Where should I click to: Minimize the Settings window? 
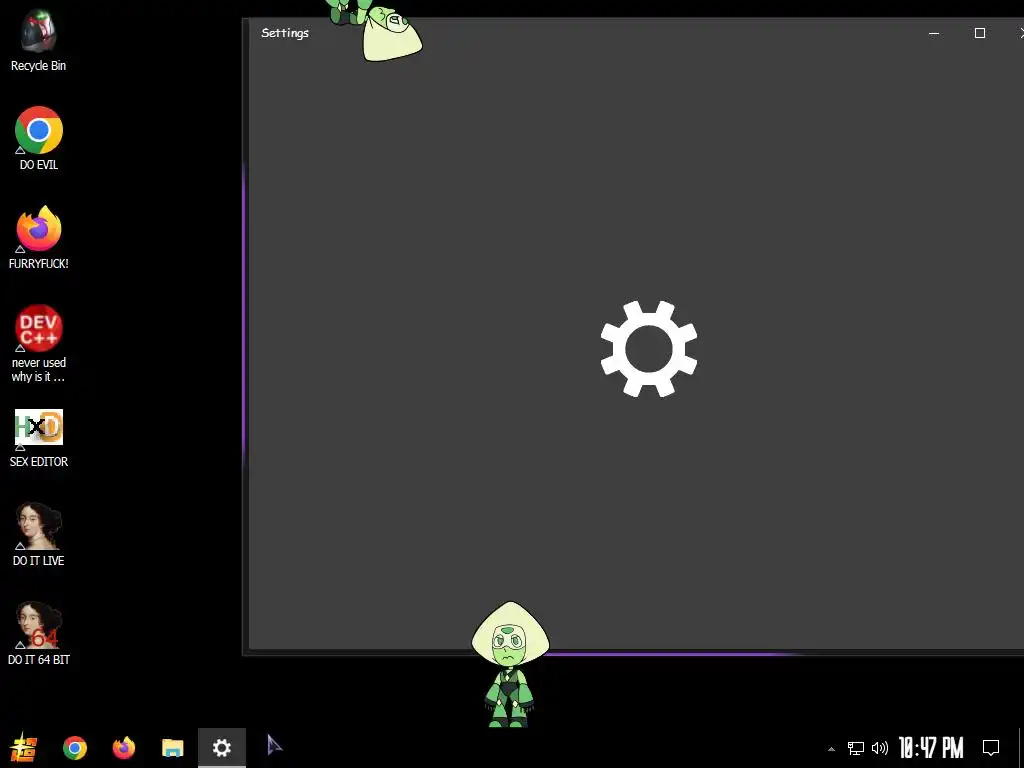coord(934,33)
